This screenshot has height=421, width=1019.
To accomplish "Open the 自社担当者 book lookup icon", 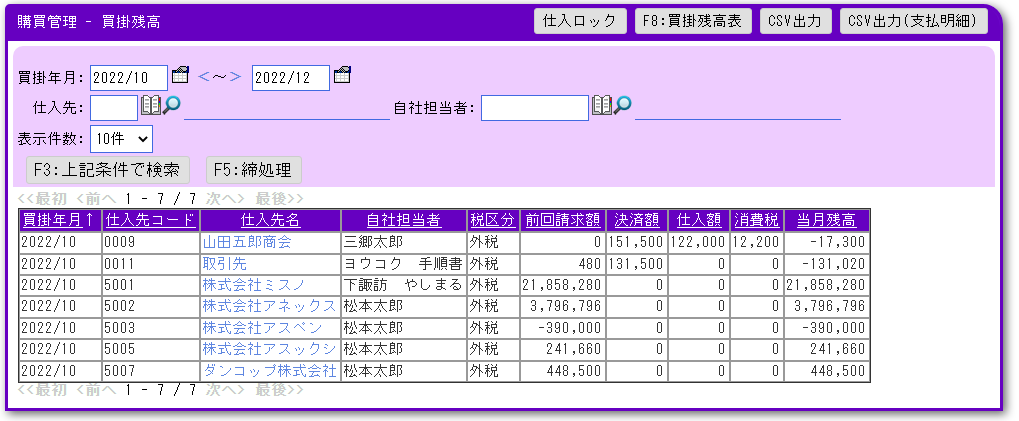I will (x=601, y=105).
